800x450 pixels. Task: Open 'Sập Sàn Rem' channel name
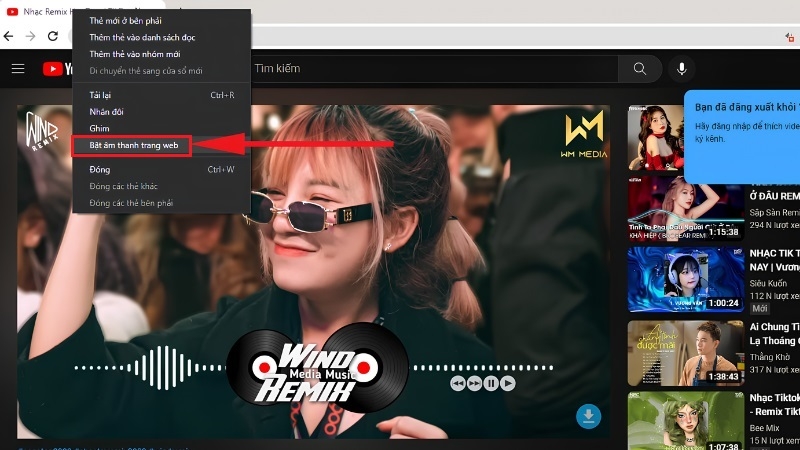774,213
